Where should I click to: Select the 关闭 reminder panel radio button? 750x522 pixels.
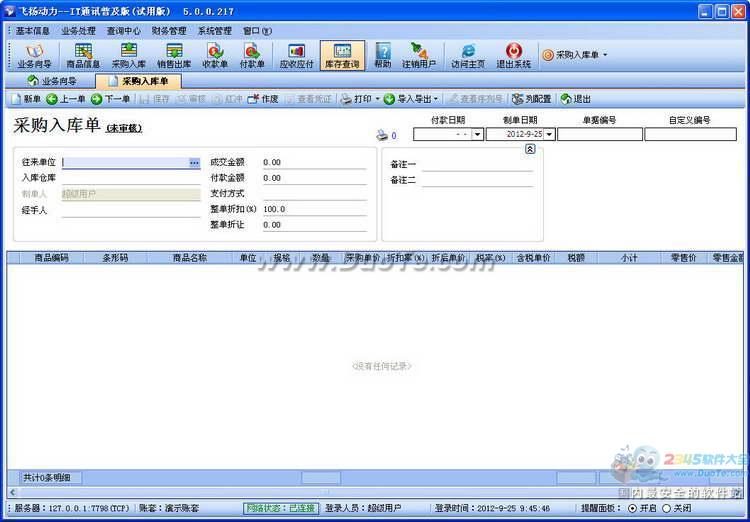tap(667, 508)
